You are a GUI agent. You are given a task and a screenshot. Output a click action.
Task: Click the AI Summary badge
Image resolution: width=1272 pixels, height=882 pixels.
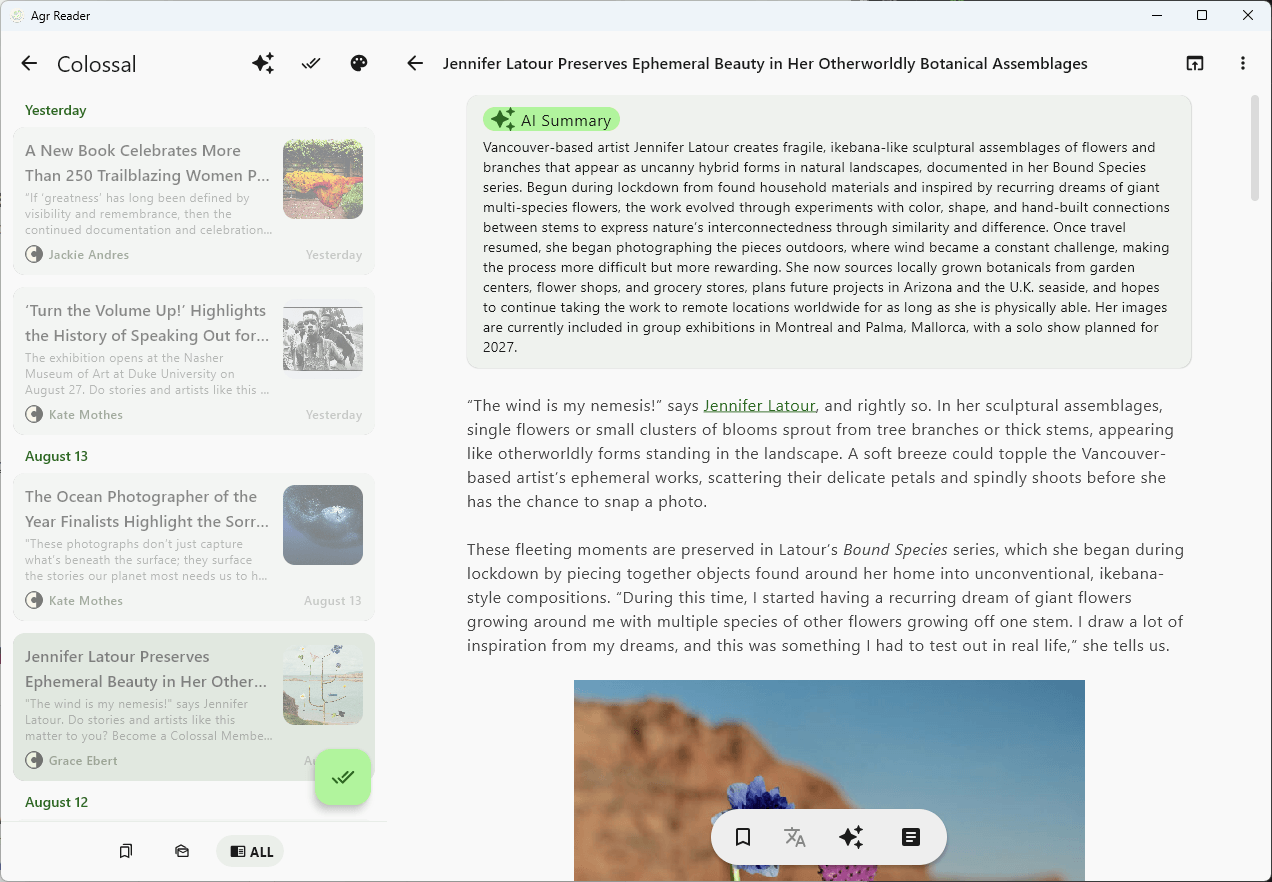click(x=551, y=120)
